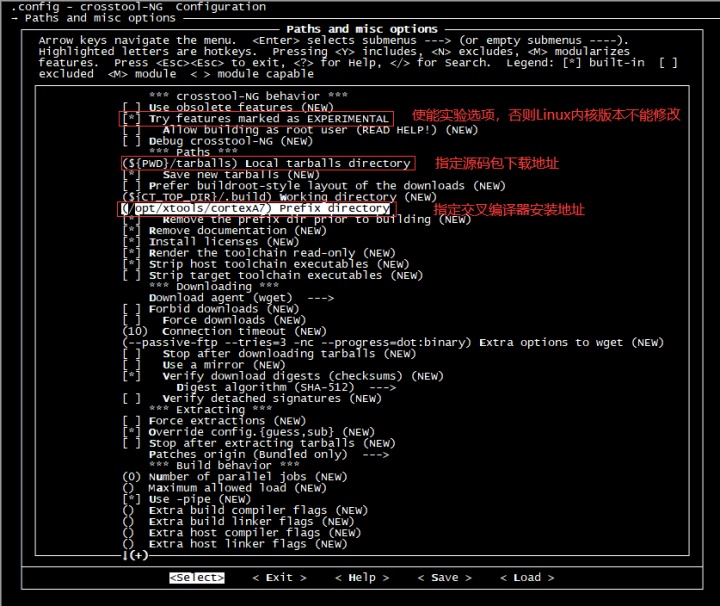Enable Verify detached signatures
This screenshot has width=720, height=606.
(252, 398)
